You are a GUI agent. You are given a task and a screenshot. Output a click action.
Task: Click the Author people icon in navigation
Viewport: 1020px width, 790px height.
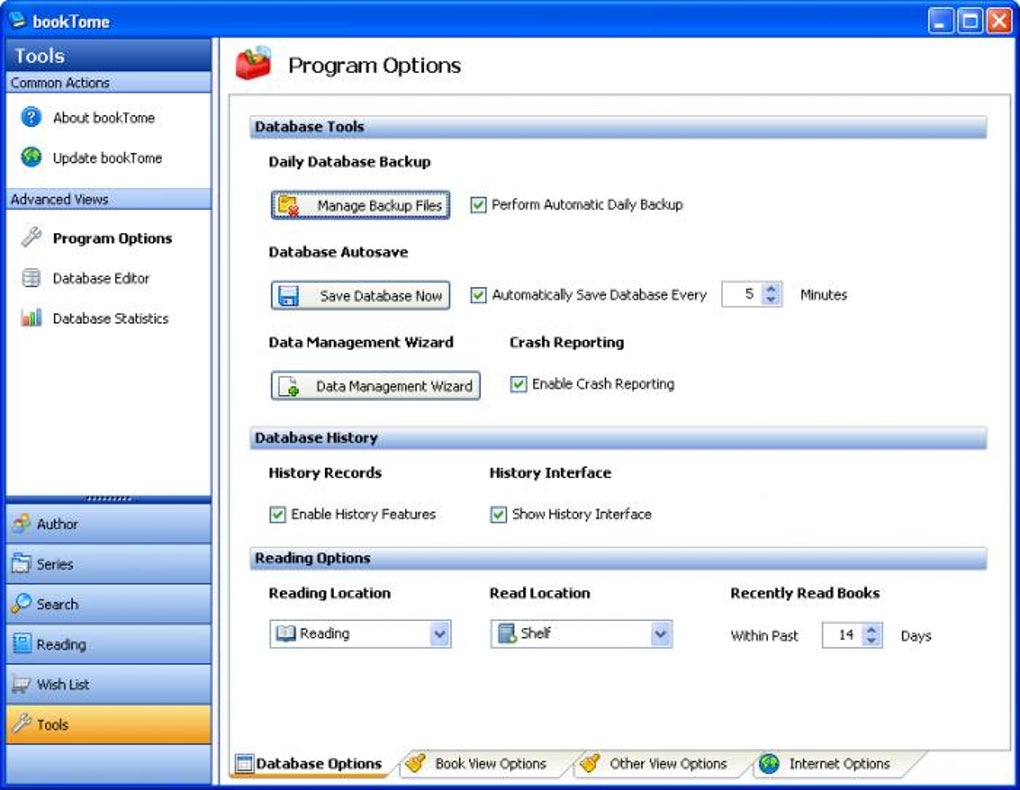coord(21,523)
